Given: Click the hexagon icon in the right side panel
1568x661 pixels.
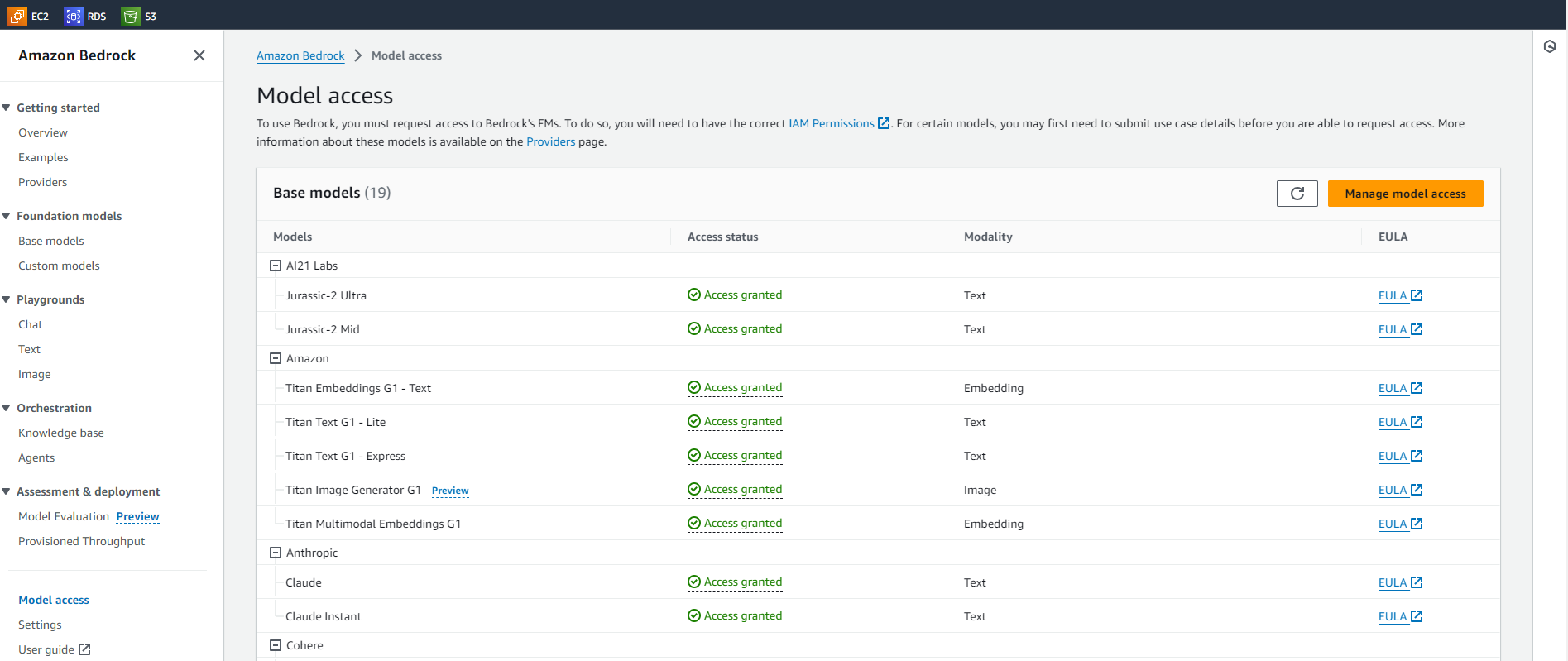Looking at the screenshot, I should pyautogui.click(x=1550, y=46).
